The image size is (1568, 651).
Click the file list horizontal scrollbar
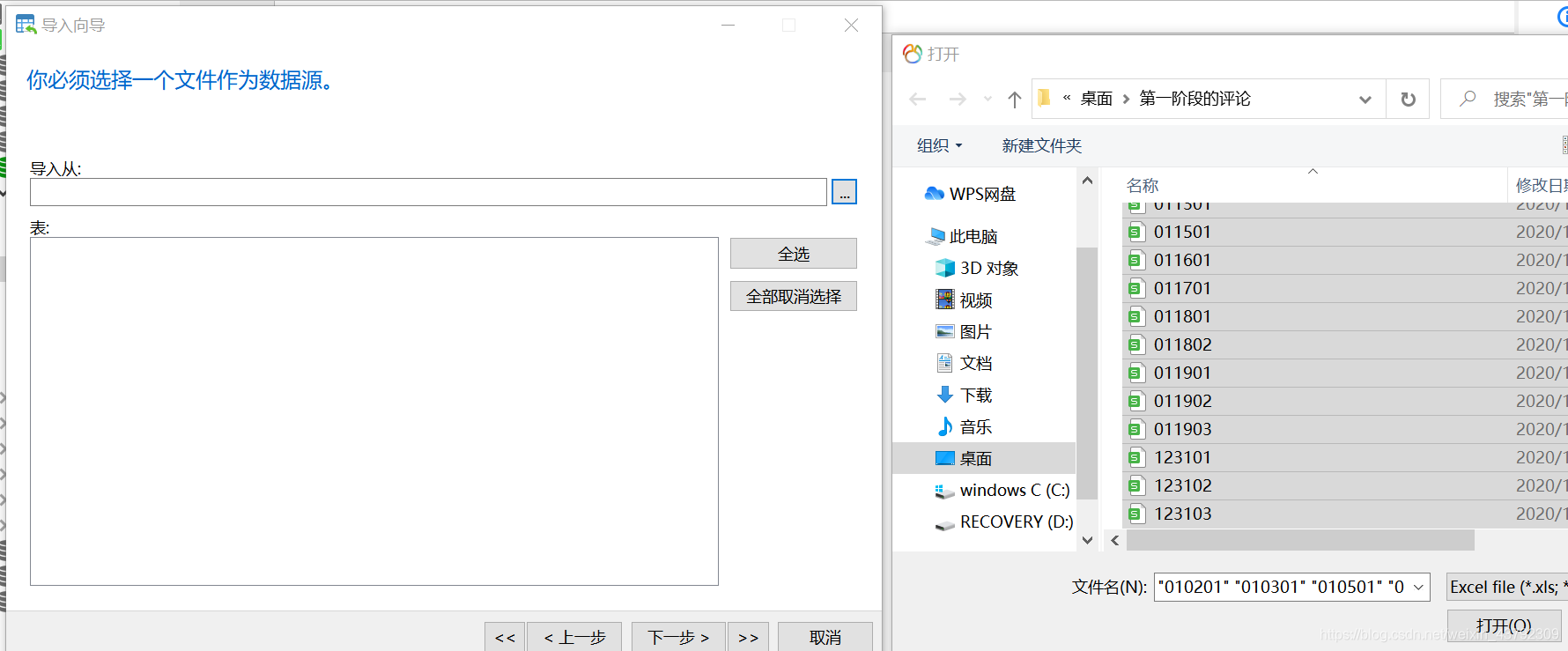pyautogui.click(x=1300, y=540)
